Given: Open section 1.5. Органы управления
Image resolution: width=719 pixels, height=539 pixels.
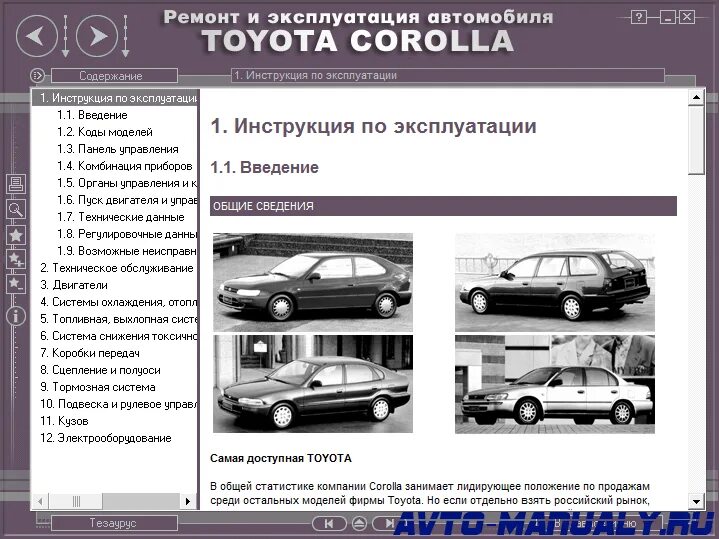Looking at the screenshot, I should coord(127,183).
